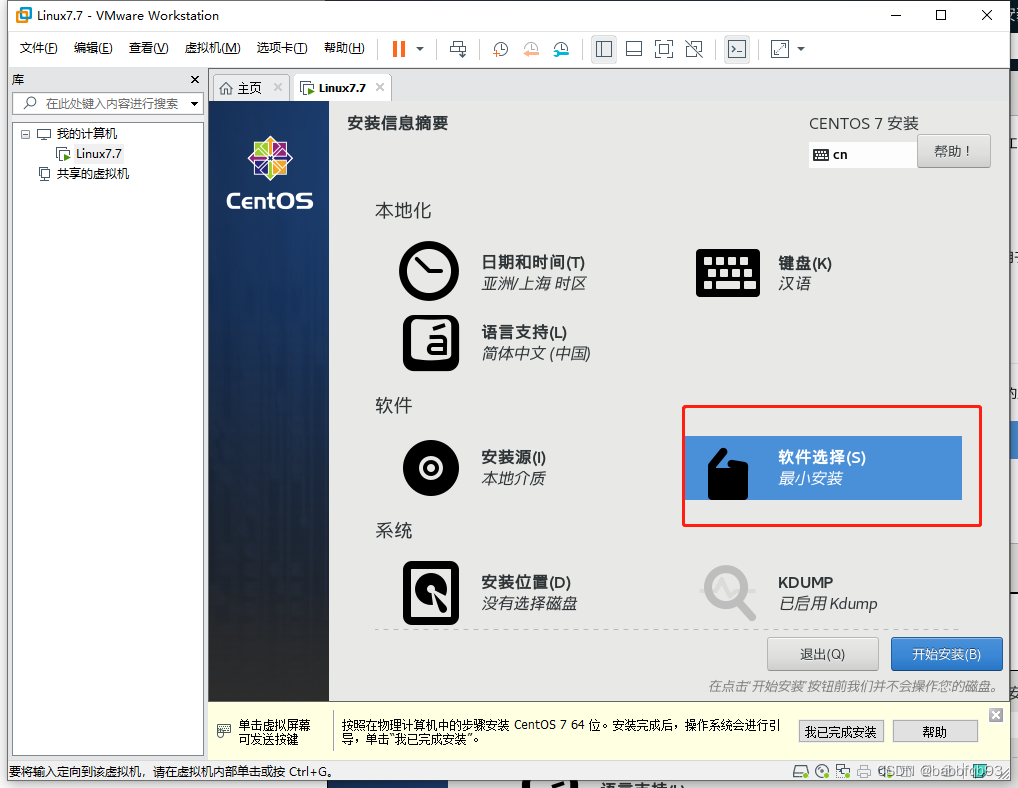Select 共享的虚拟机 in the library
This screenshot has width=1018, height=788.
[x=92, y=173]
